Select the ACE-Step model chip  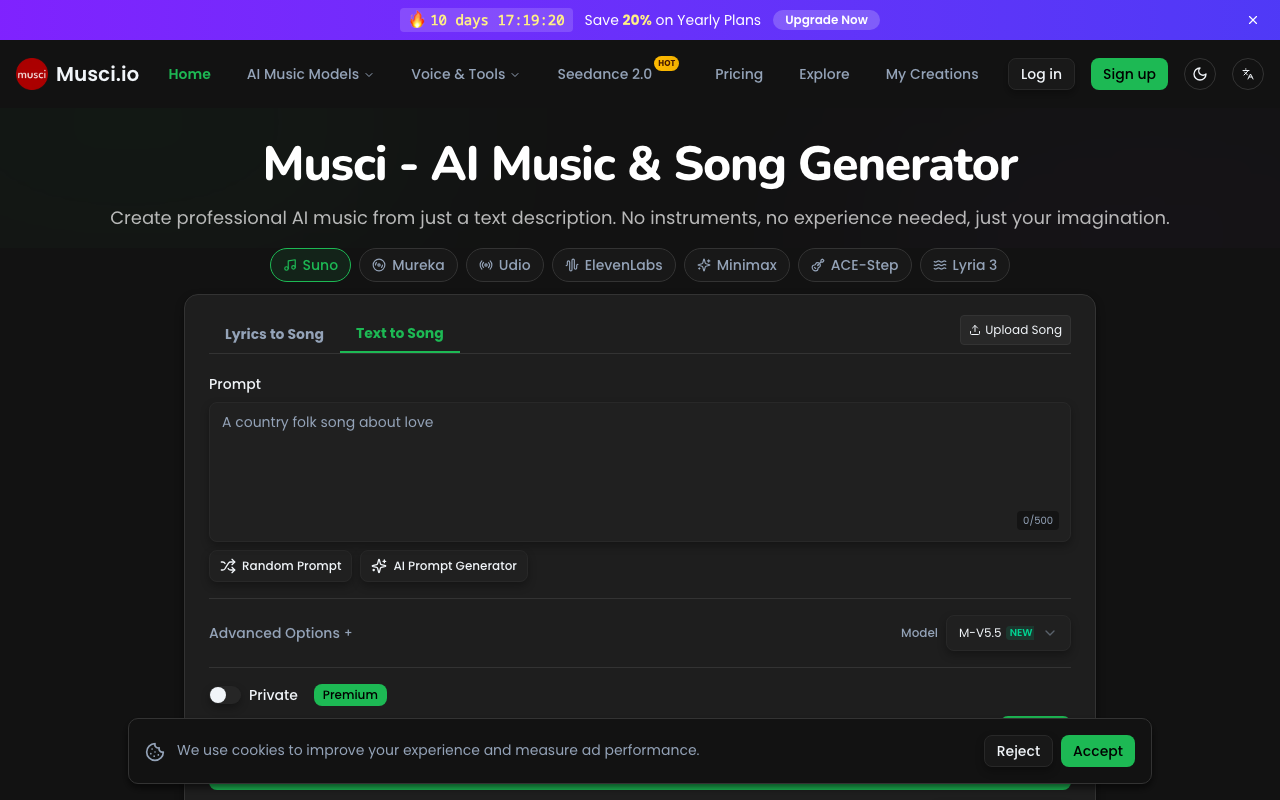(x=855, y=265)
